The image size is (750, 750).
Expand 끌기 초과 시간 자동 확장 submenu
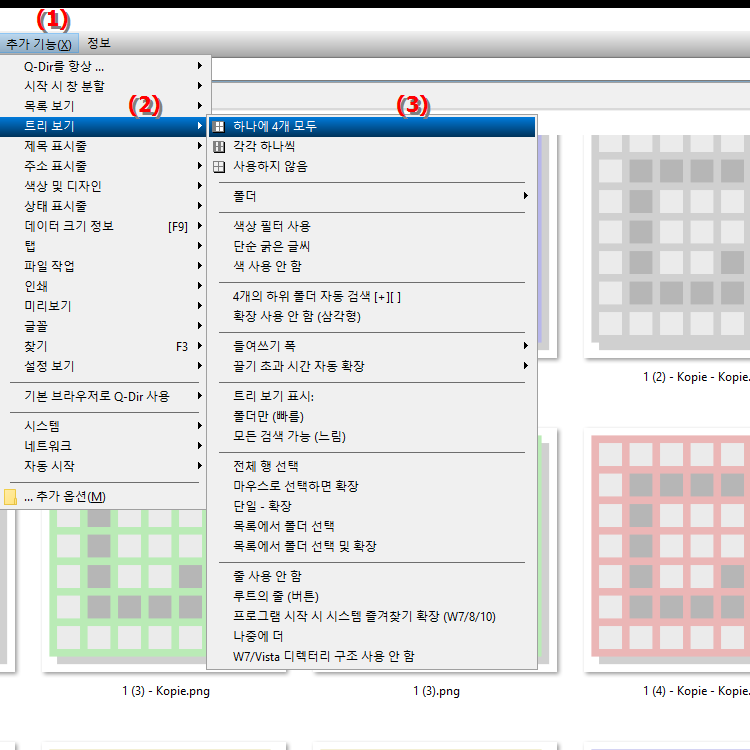[x=372, y=366]
